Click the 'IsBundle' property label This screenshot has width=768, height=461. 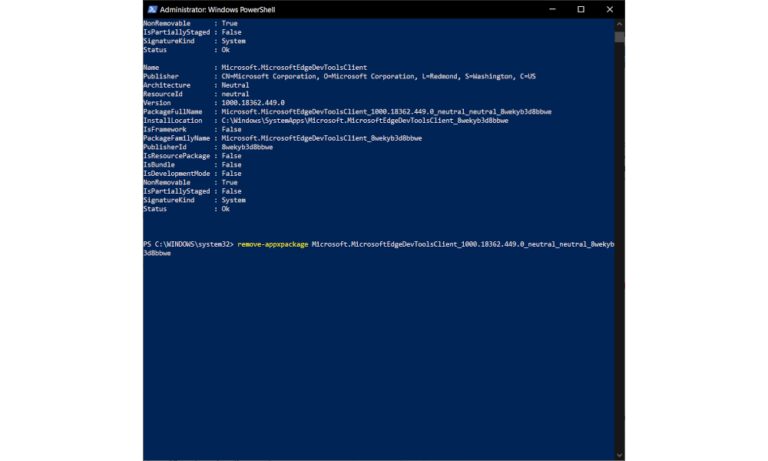coord(159,165)
